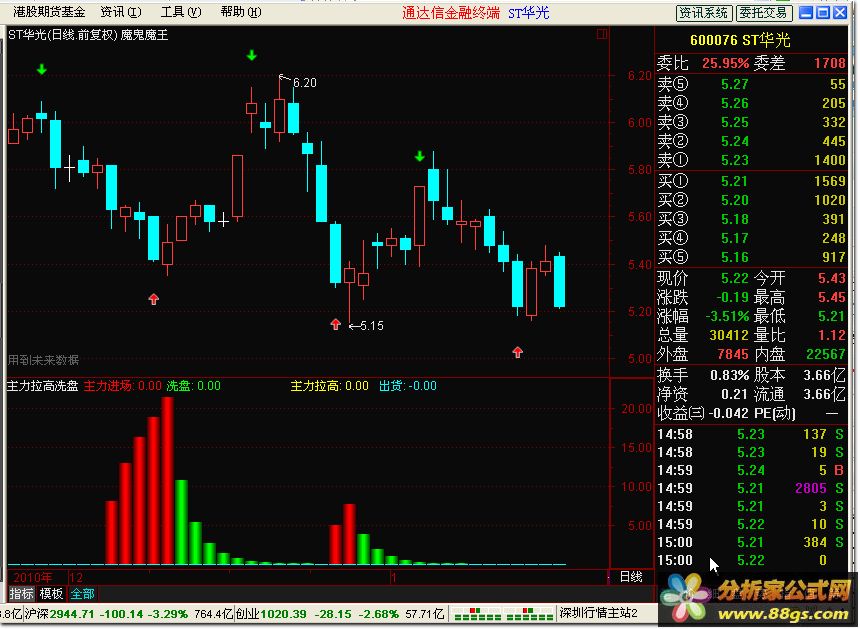Click the 主力进场: 0.00 indicator value

click(x=122, y=386)
